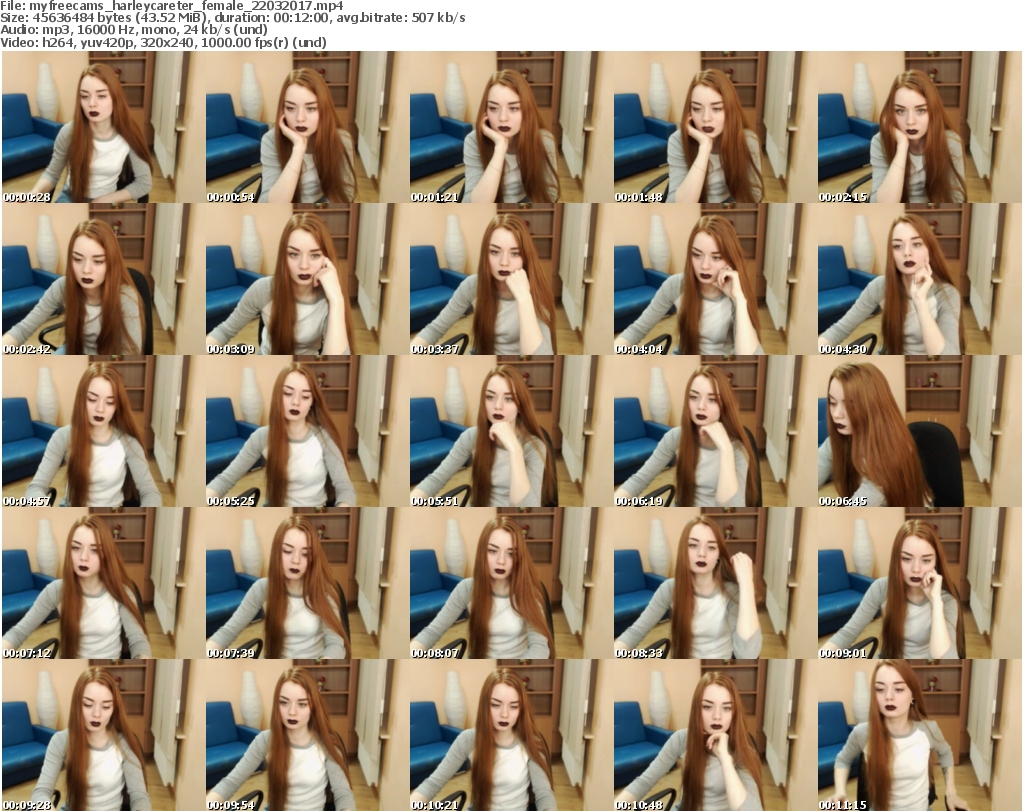The height and width of the screenshot is (811, 1024).
Task: Select the thumbnail stamped 00:04:30
Action: (x=920, y=279)
